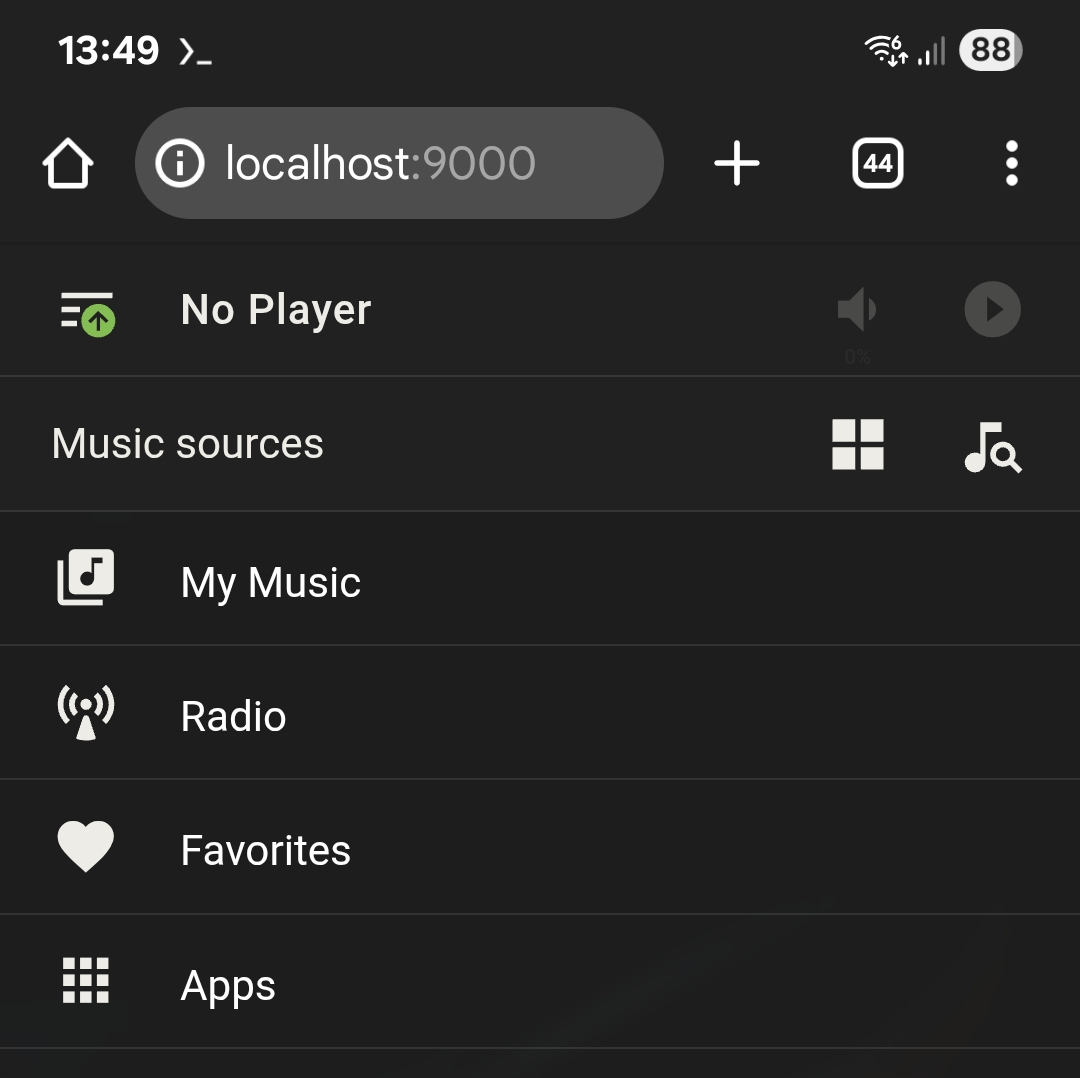This screenshot has width=1080, height=1078.
Task: Open a new browser tab
Action: (737, 163)
